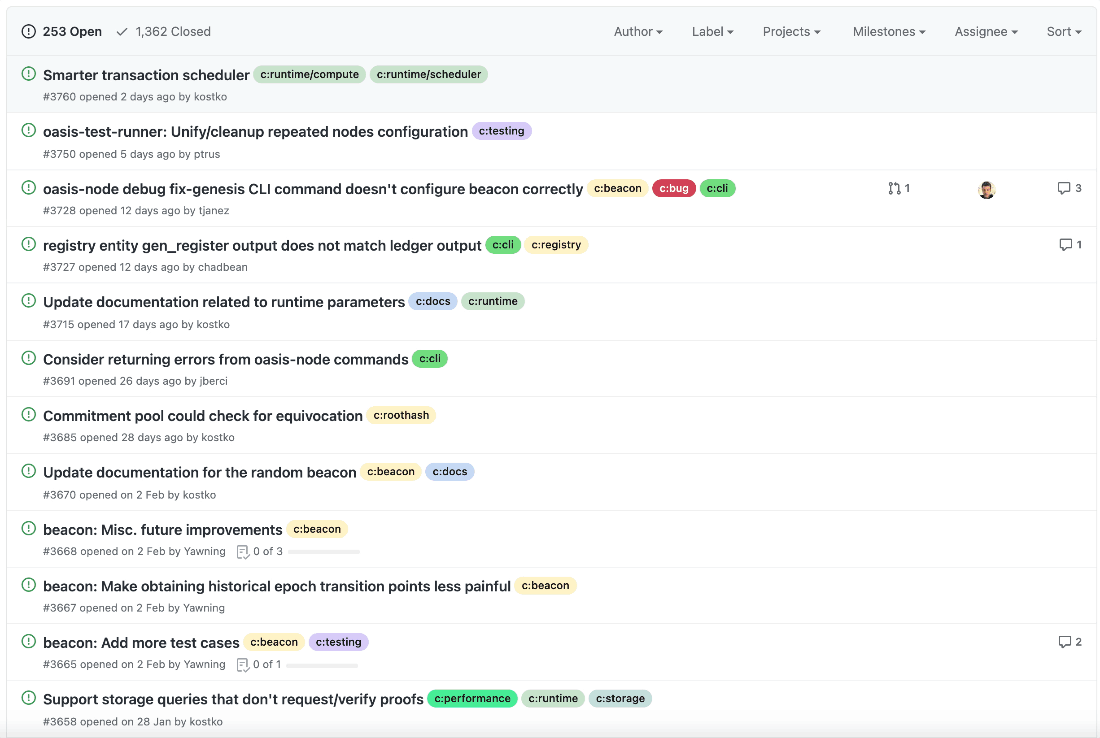Click linked pull request count 1 on #3728
Image resolution: width=1100 pixels, height=738 pixels.
coord(907,188)
